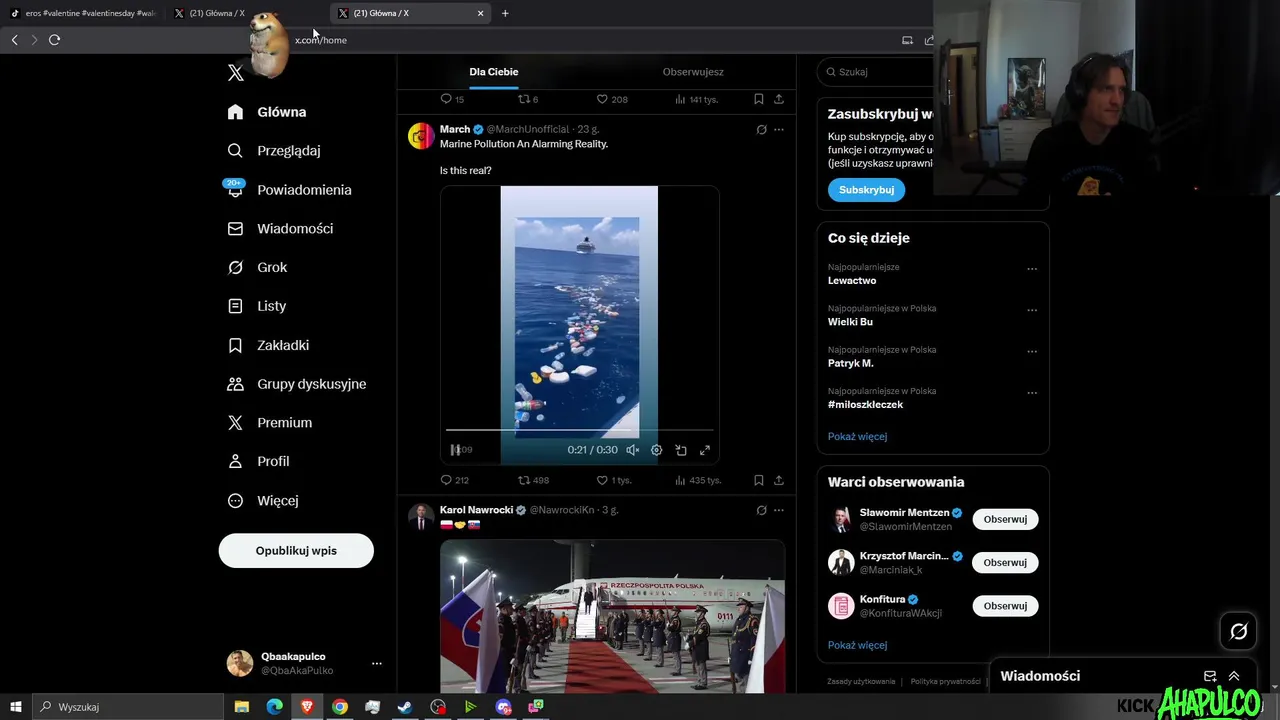Viewport: 1280px width, 720px height.
Task: Open options for Patryk M. trend
Action: (x=1032, y=352)
